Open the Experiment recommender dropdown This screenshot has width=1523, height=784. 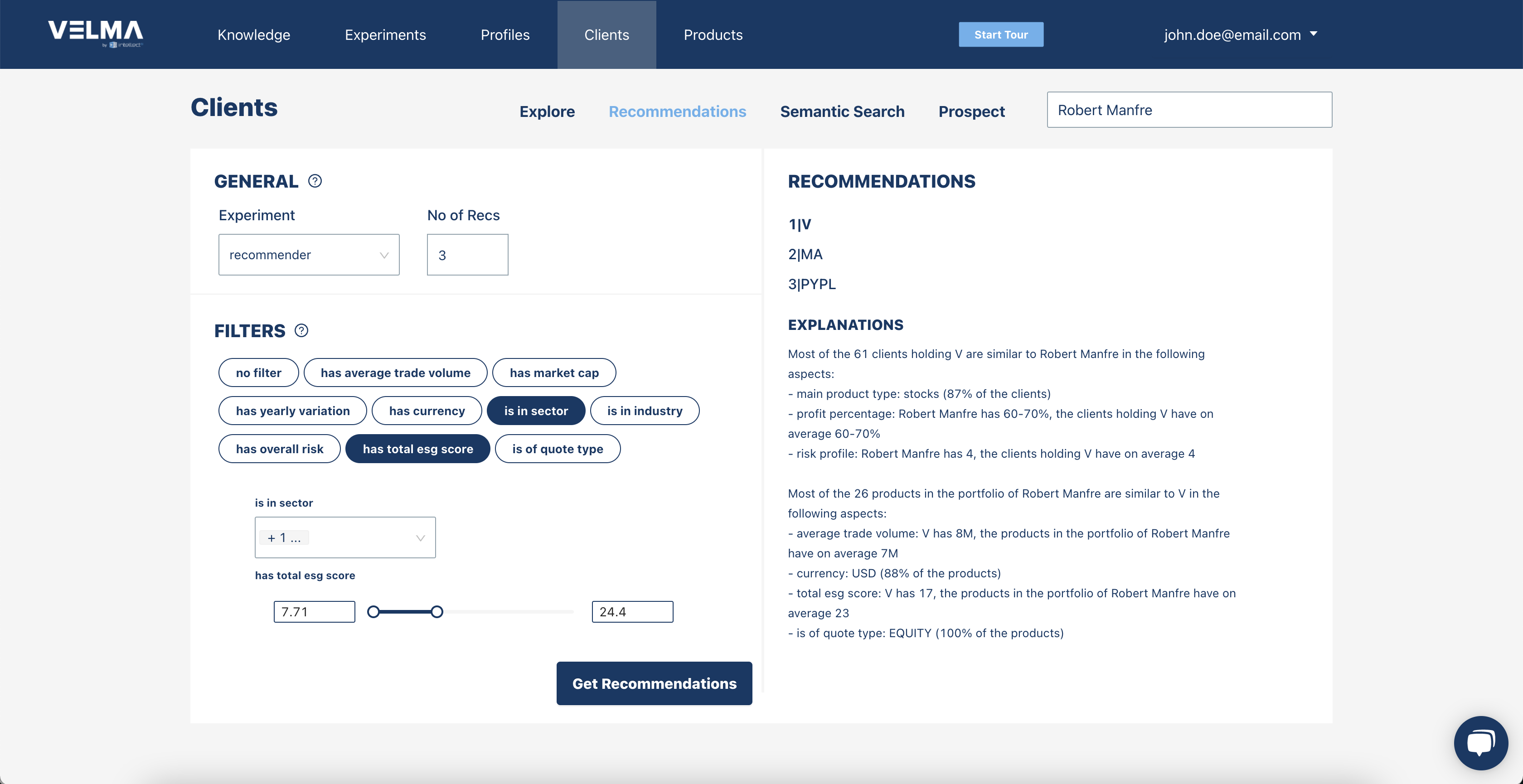click(x=309, y=255)
